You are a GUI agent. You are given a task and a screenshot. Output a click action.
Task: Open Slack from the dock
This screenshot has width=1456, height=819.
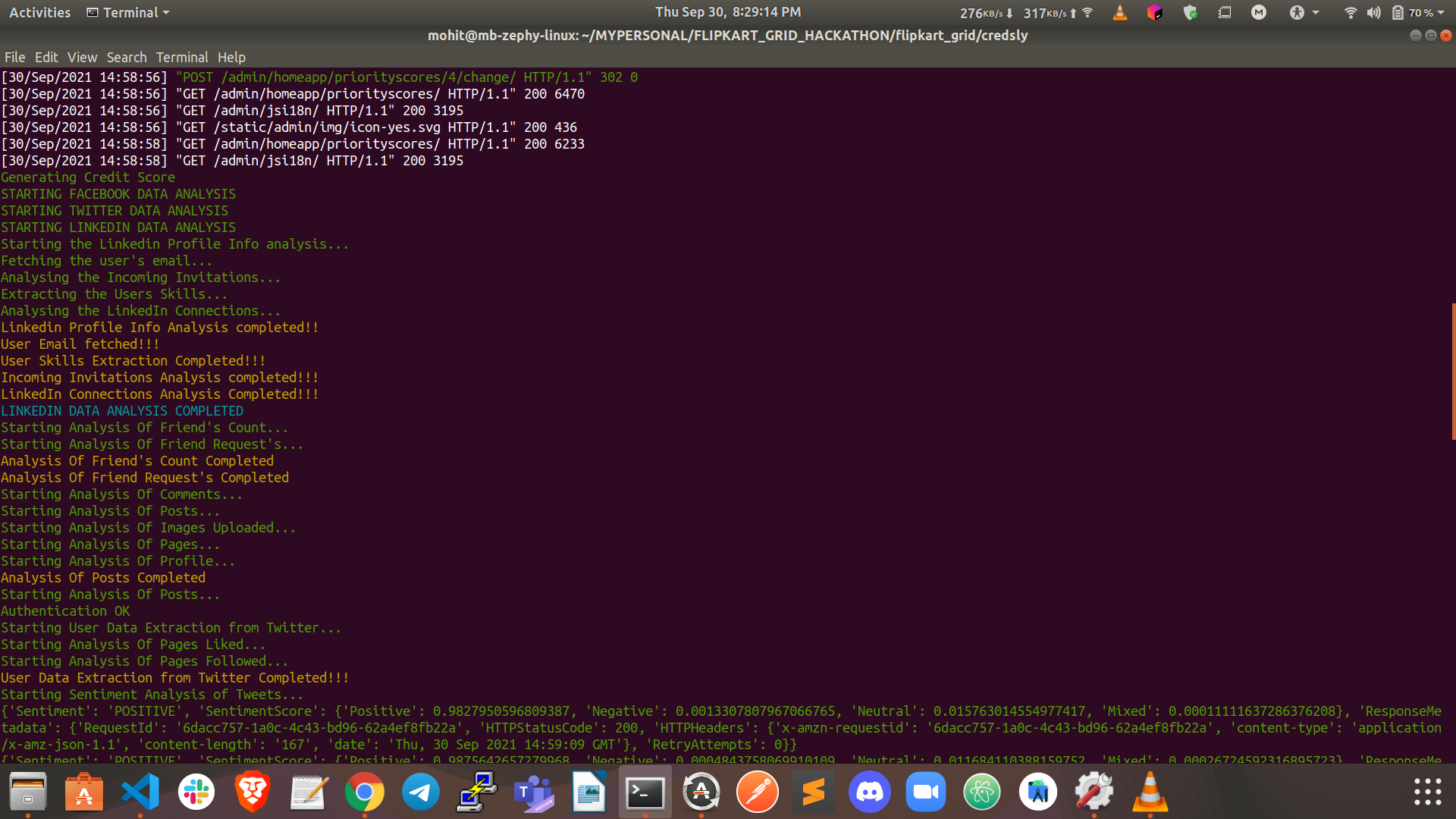coord(196,792)
